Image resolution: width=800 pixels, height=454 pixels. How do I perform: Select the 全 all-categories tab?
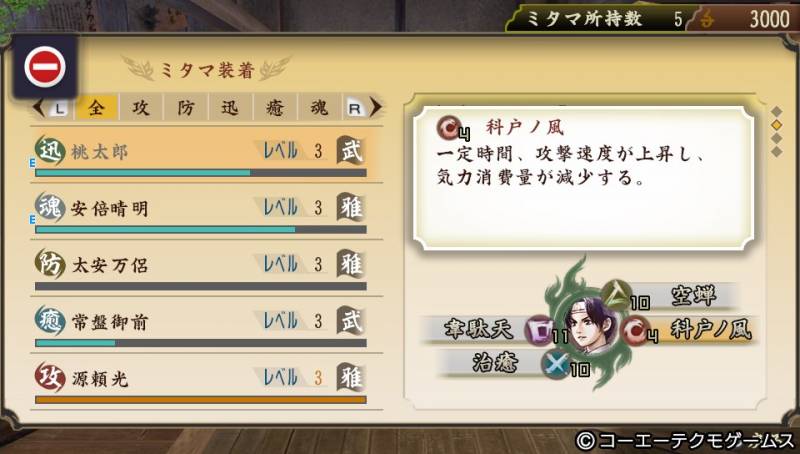click(x=96, y=107)
